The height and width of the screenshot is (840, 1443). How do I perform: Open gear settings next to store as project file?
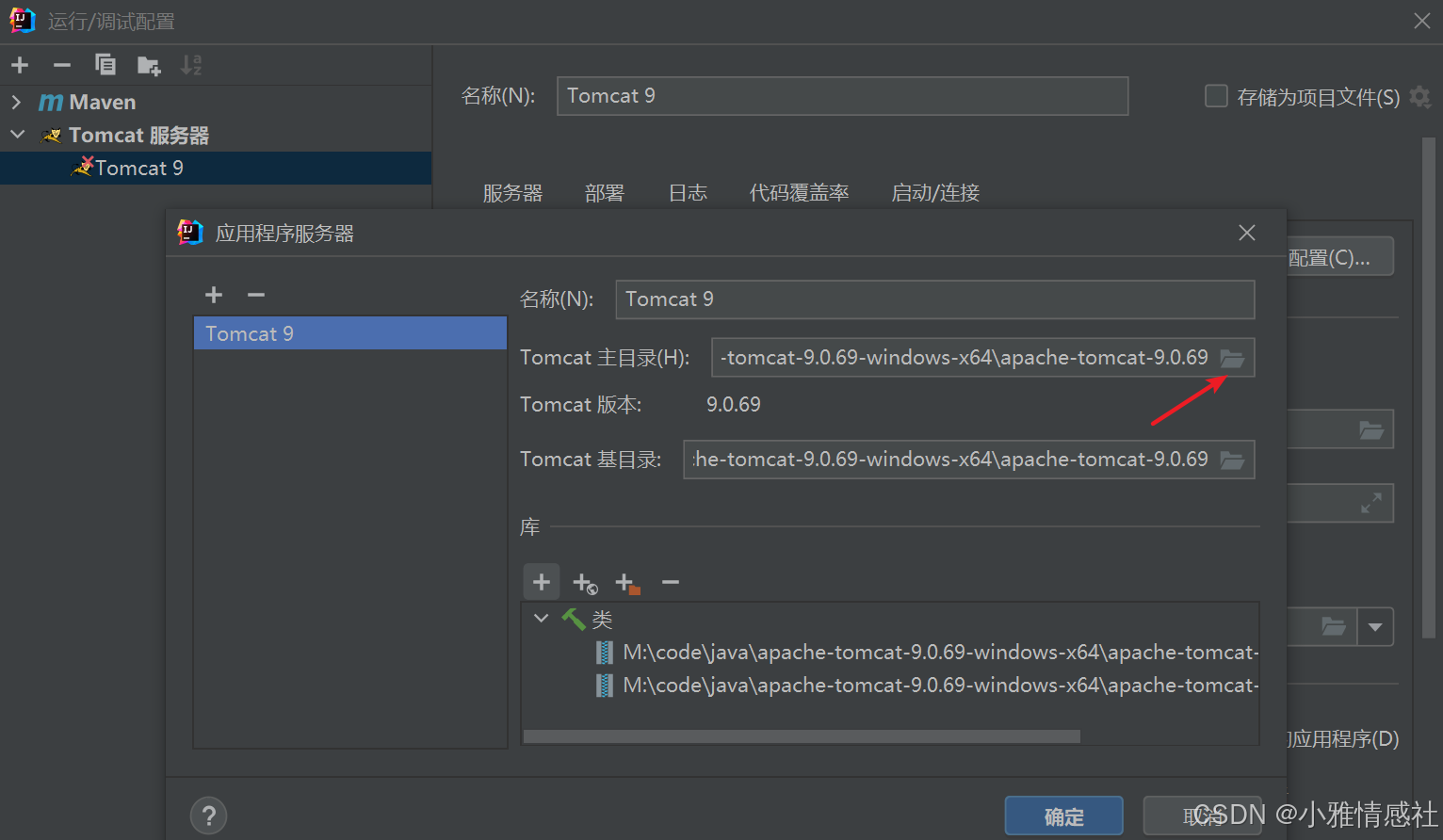pyautogui.click(x=1420, y=97)
